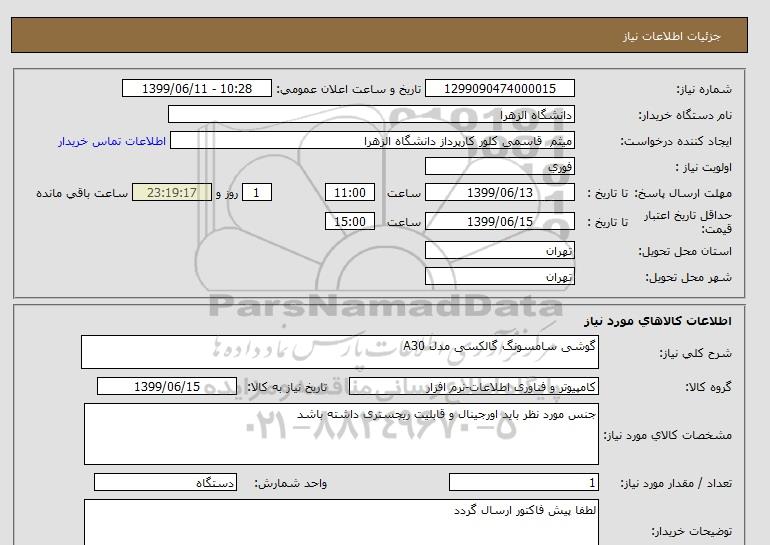This screenshot has height=545, width=770.
Task: Click the remaining time counter 23:19:17
Action: coord(172,192)
